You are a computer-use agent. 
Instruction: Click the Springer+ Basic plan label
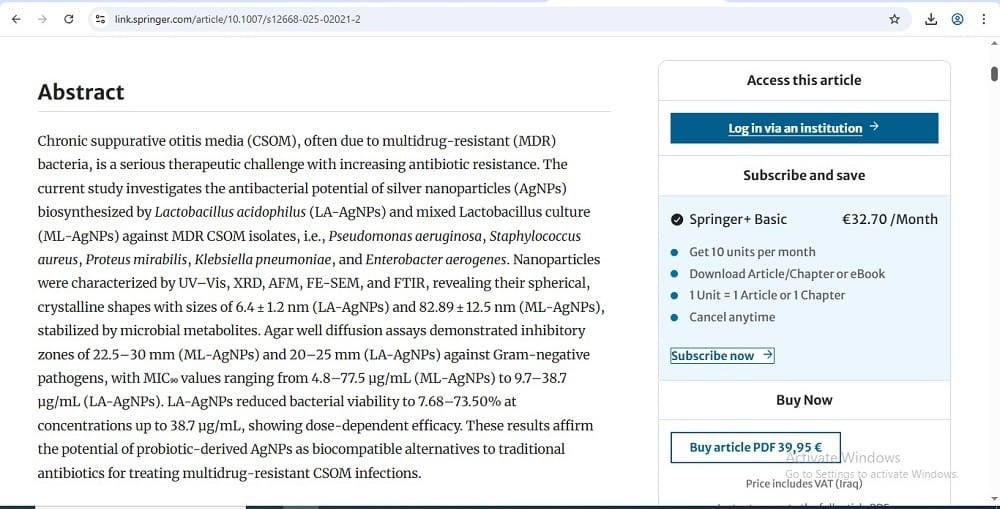[738, 219]
